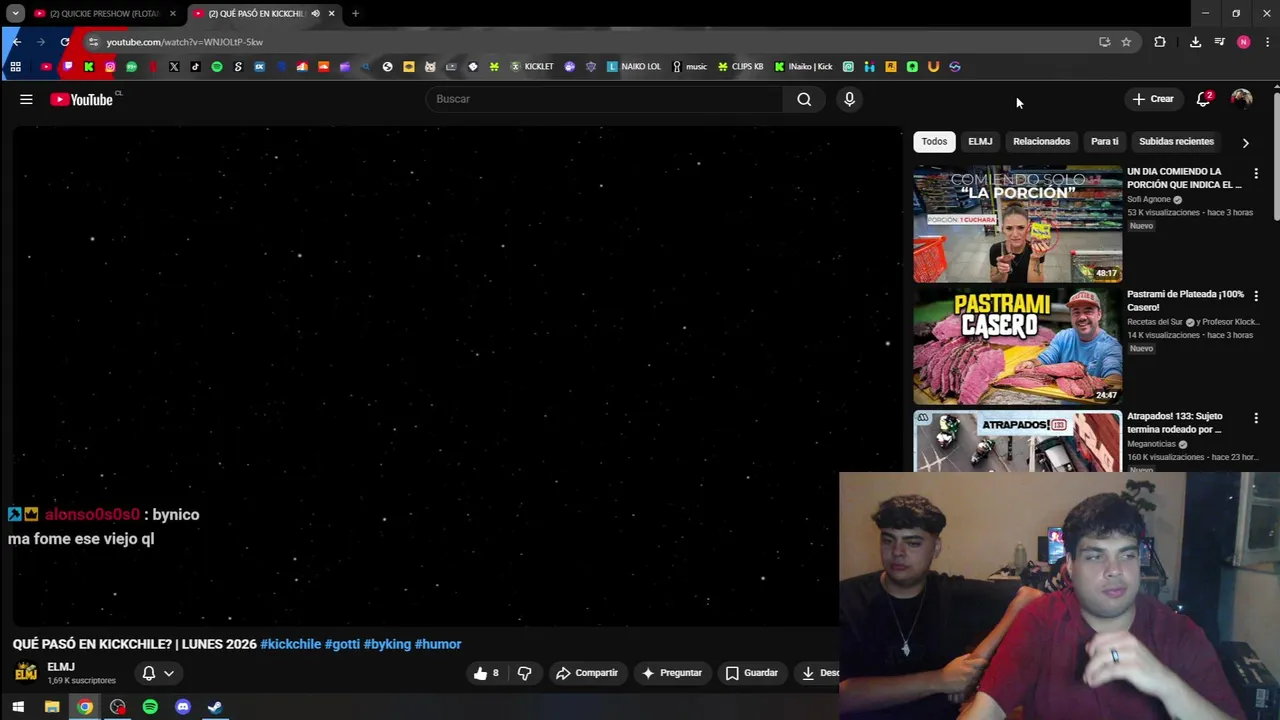Image resolution: width=1280 pixels, height=720 pixels.
Task: Open the Atrapados! 133 video thumbnail
Action: coord(1017,441)
